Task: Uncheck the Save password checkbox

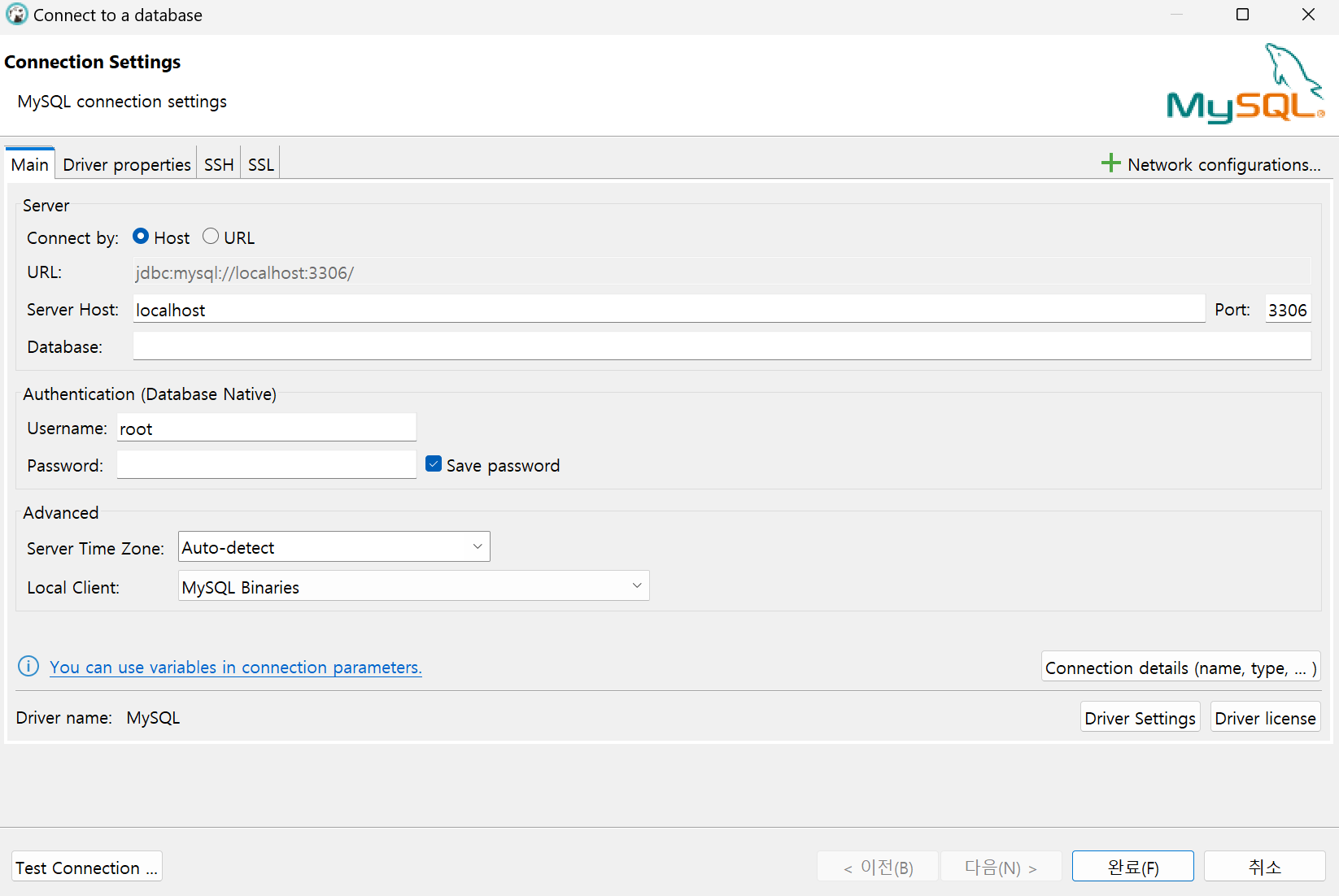Action: pos(434,463)
